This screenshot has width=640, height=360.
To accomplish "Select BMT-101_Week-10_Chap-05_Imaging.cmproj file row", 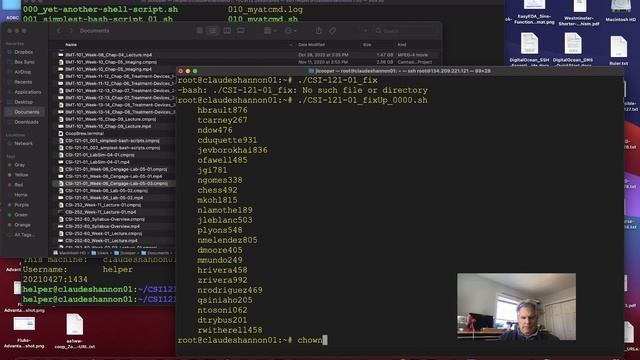I will [247, 62].
